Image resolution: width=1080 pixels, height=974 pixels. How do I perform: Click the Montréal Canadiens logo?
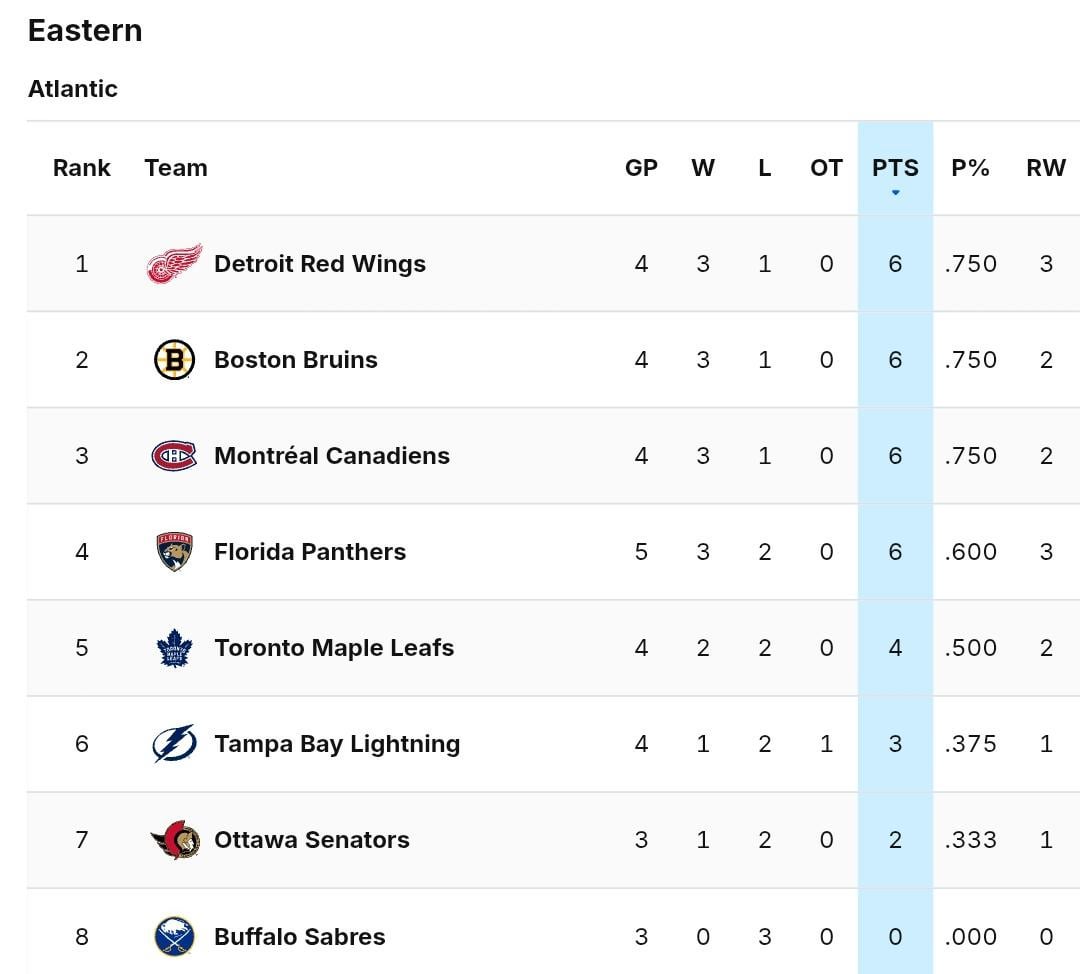pyautogui.click(x=175, y=455)
